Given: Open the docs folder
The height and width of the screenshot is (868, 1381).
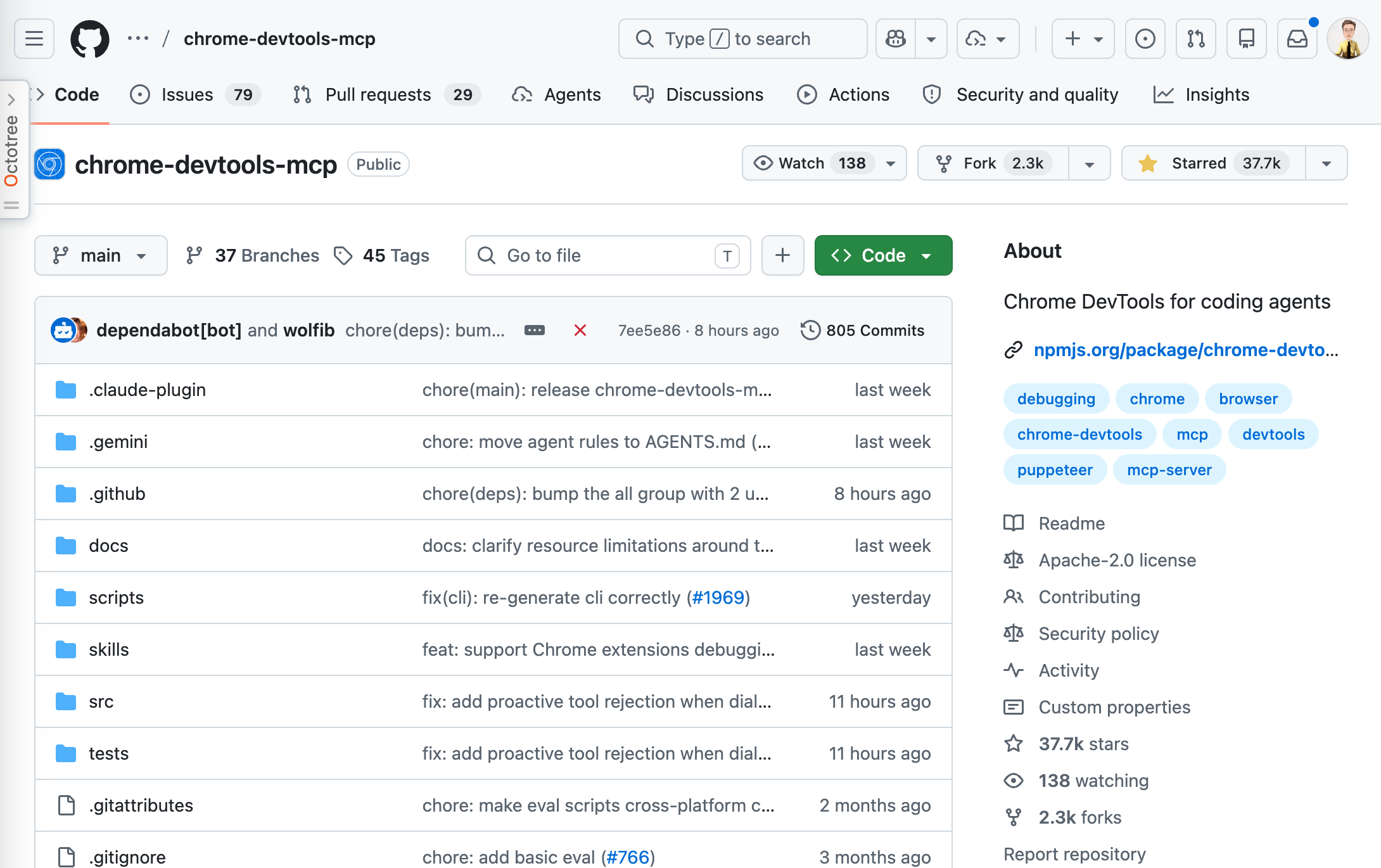Looking at the screenshot, I should (108, 546).
